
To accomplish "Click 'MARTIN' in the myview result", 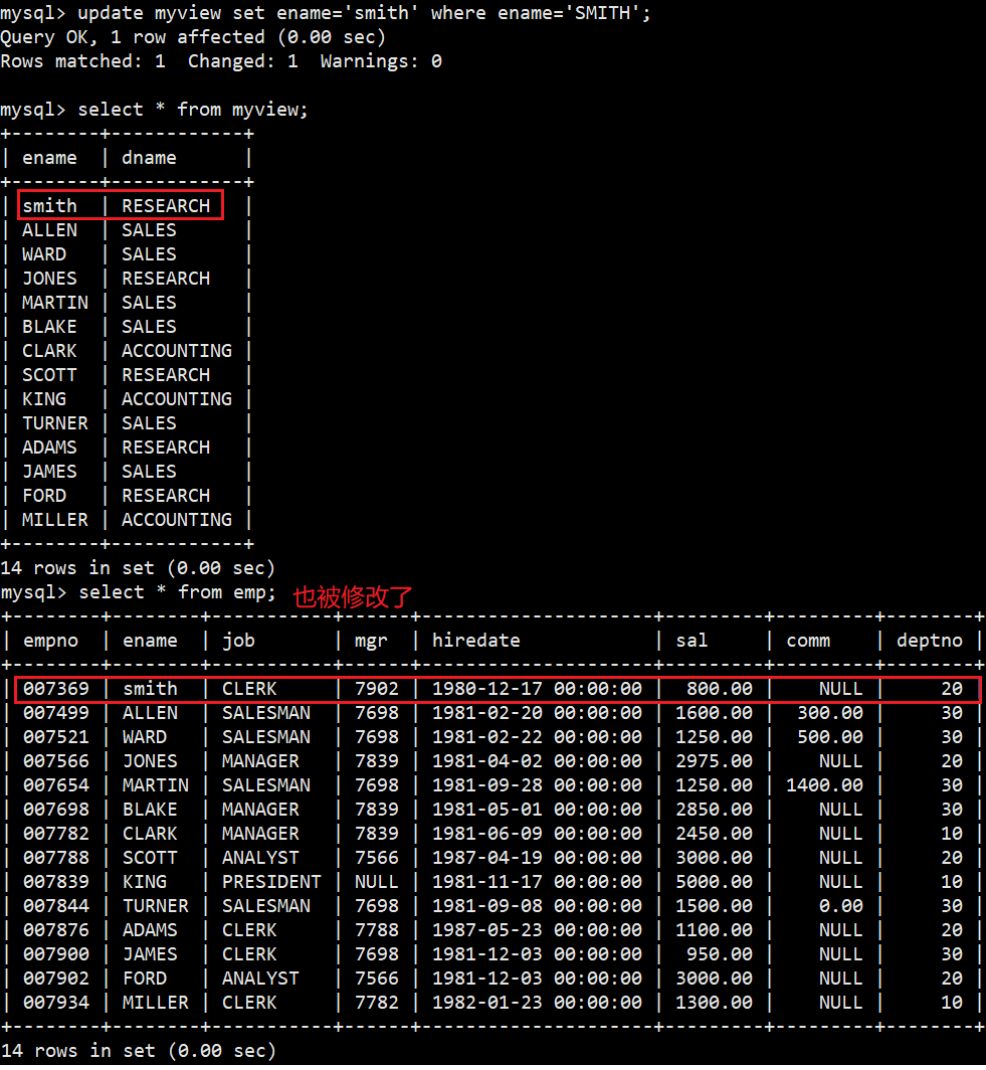I will 55,302.
